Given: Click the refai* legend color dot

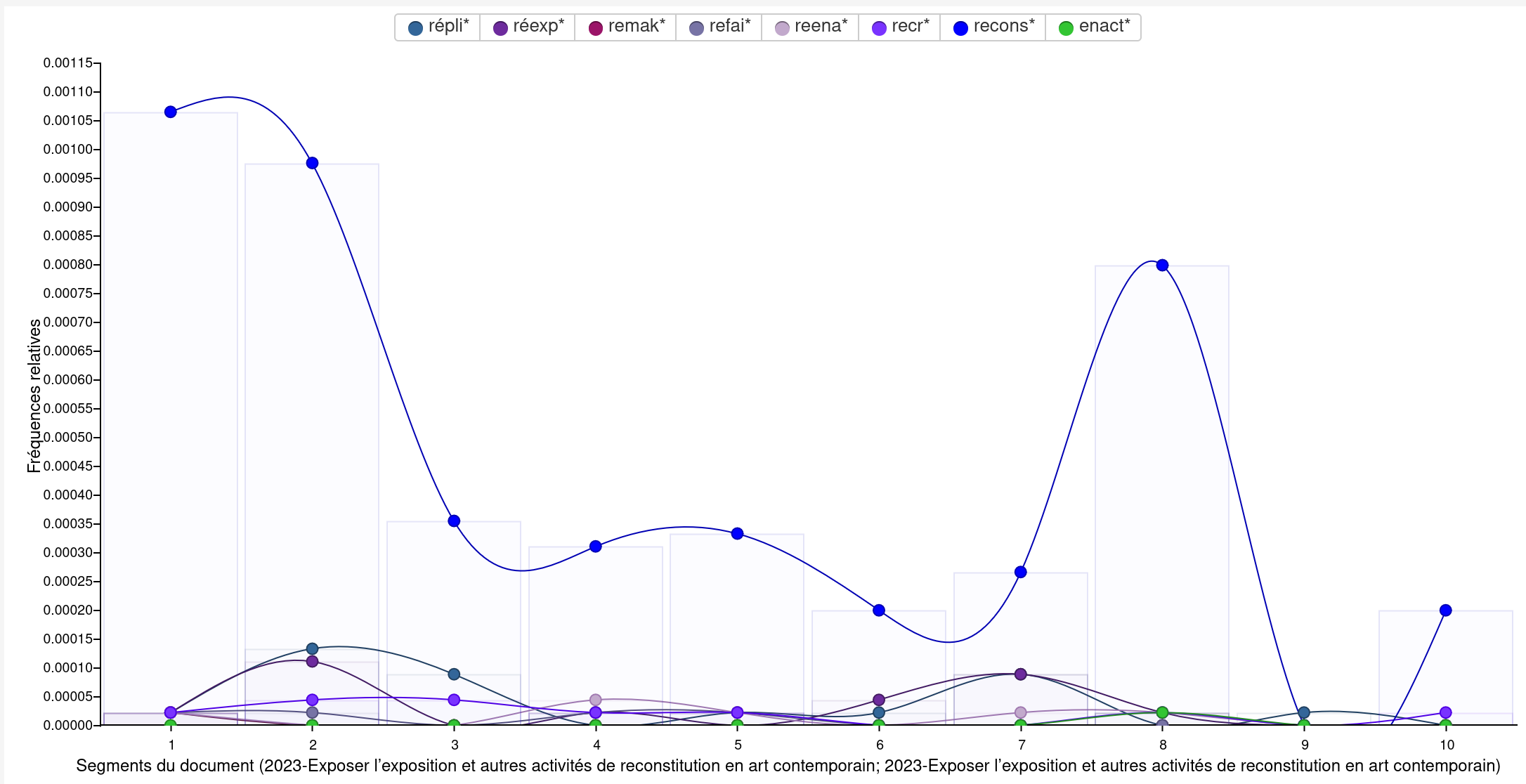Looking at the screenshot, I should 696,28.
